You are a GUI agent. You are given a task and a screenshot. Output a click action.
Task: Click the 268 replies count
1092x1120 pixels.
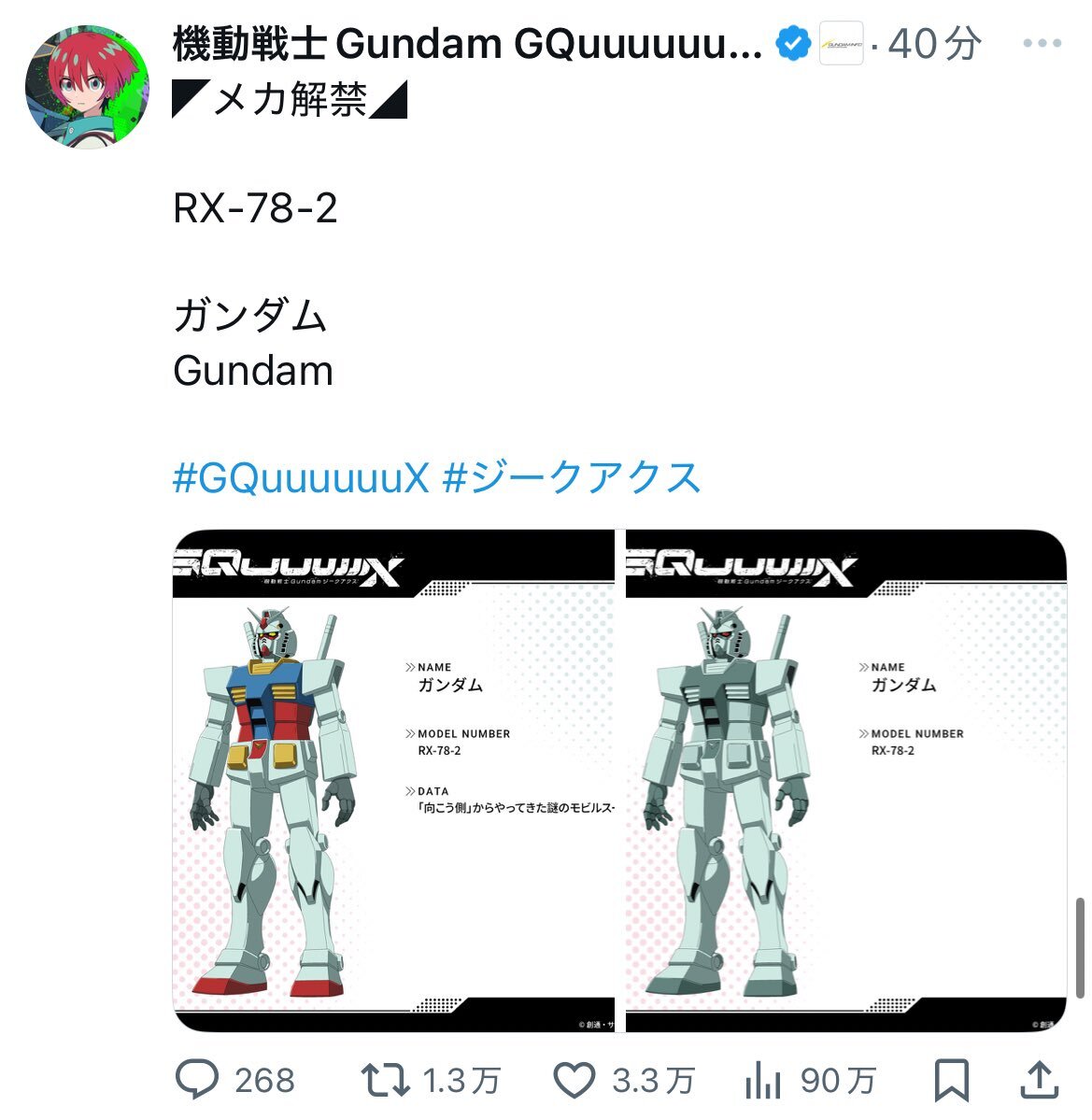pos(265,1081)
